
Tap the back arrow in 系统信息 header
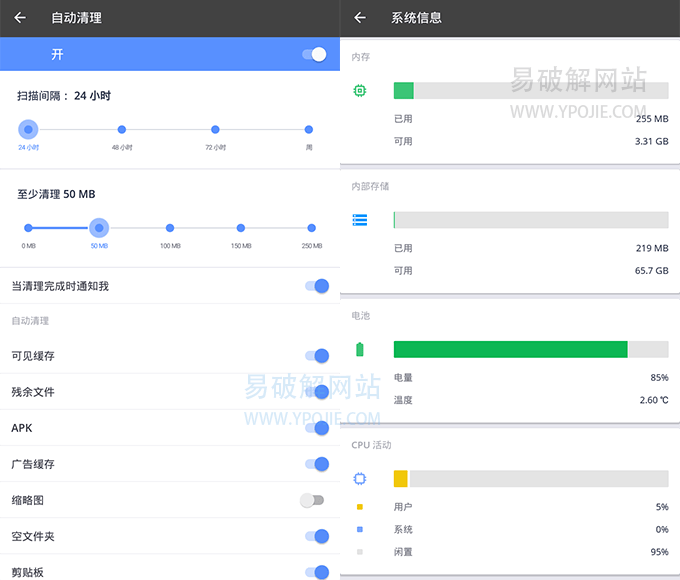coord(360,18)
